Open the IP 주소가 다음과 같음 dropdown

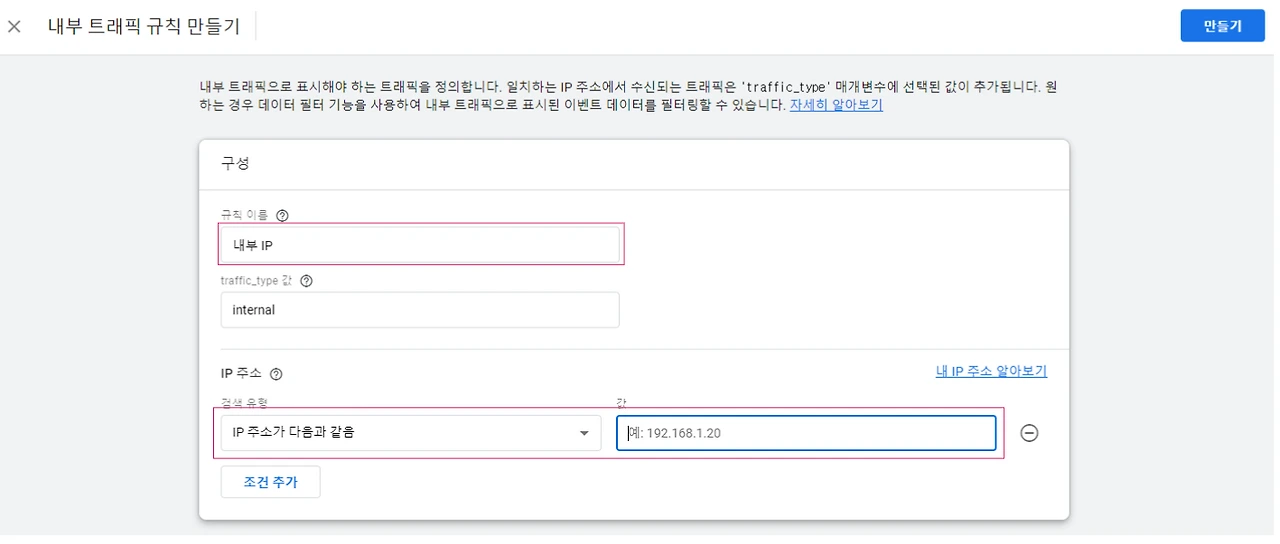(400, 433)
